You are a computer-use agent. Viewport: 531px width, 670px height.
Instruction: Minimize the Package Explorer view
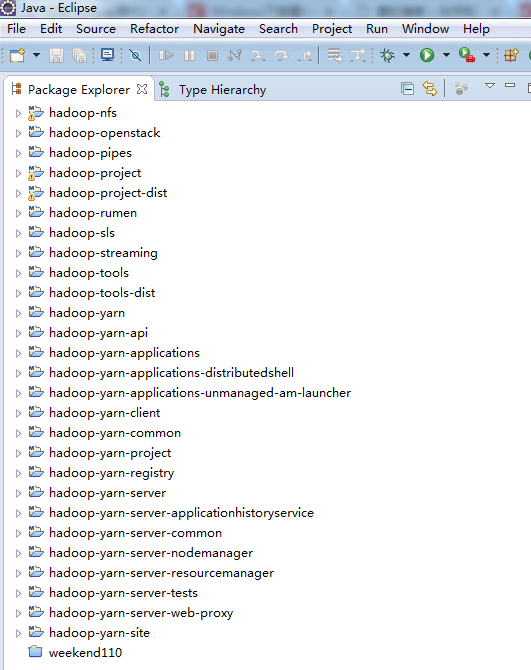[510, 85]
